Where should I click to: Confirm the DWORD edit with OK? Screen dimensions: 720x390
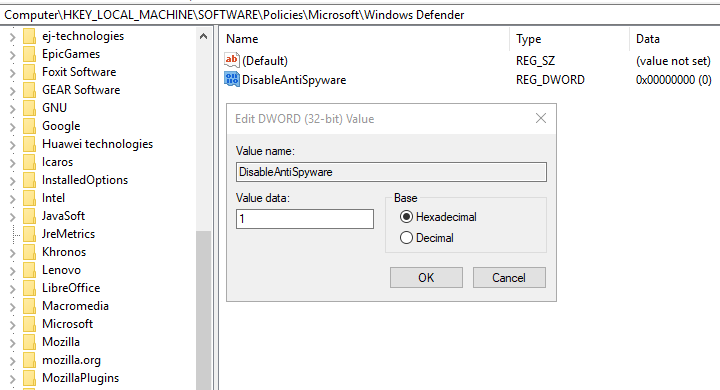426,277
